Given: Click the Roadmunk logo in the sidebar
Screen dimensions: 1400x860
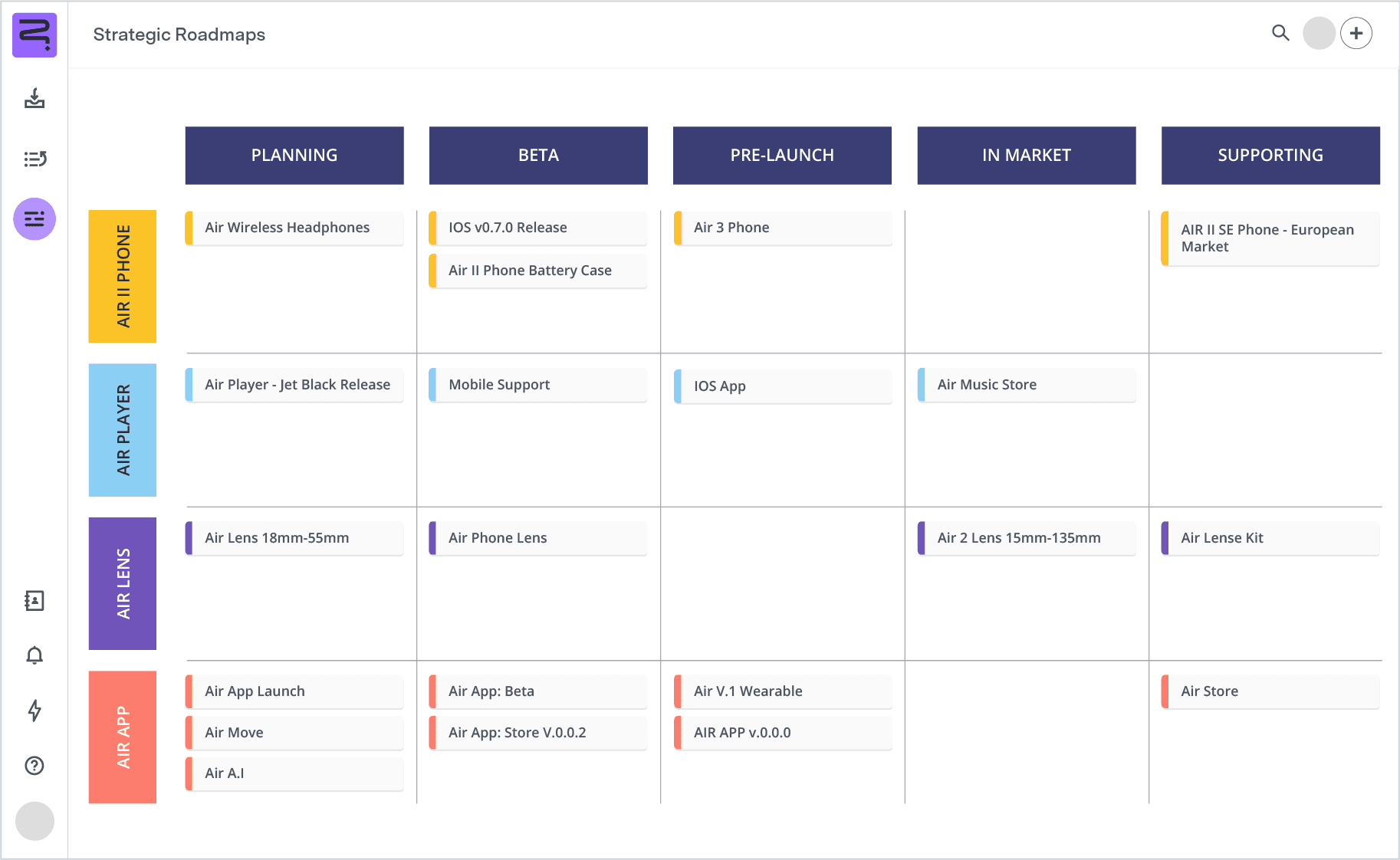Looking at the screenshot, I should 35,35.
